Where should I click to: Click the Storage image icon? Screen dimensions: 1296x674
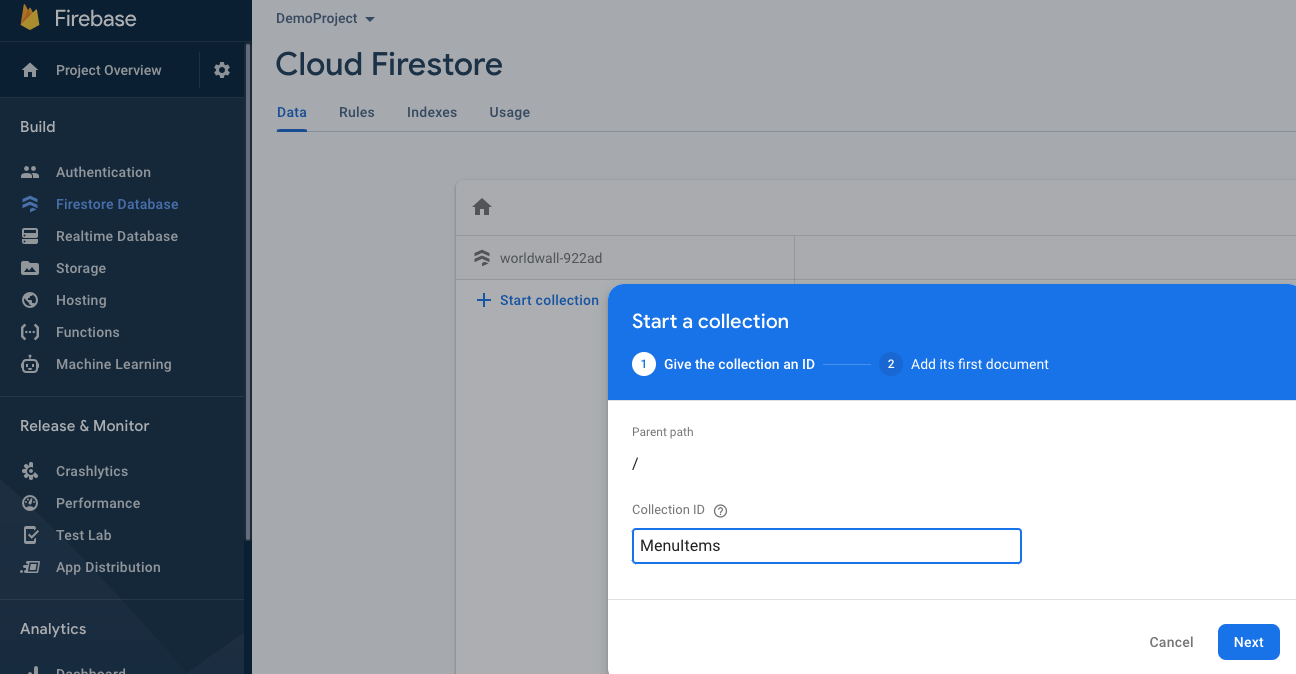[x=30, y=268]
